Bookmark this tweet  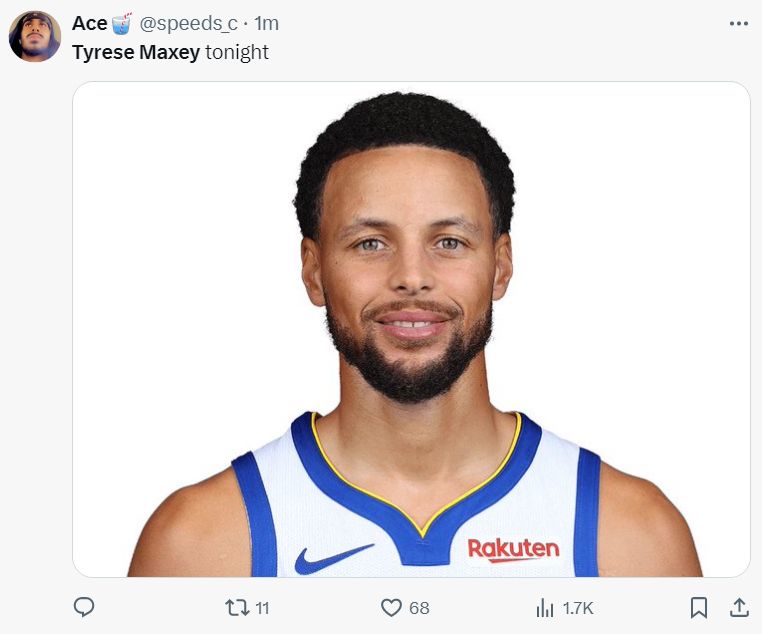(x=699, y=607)
